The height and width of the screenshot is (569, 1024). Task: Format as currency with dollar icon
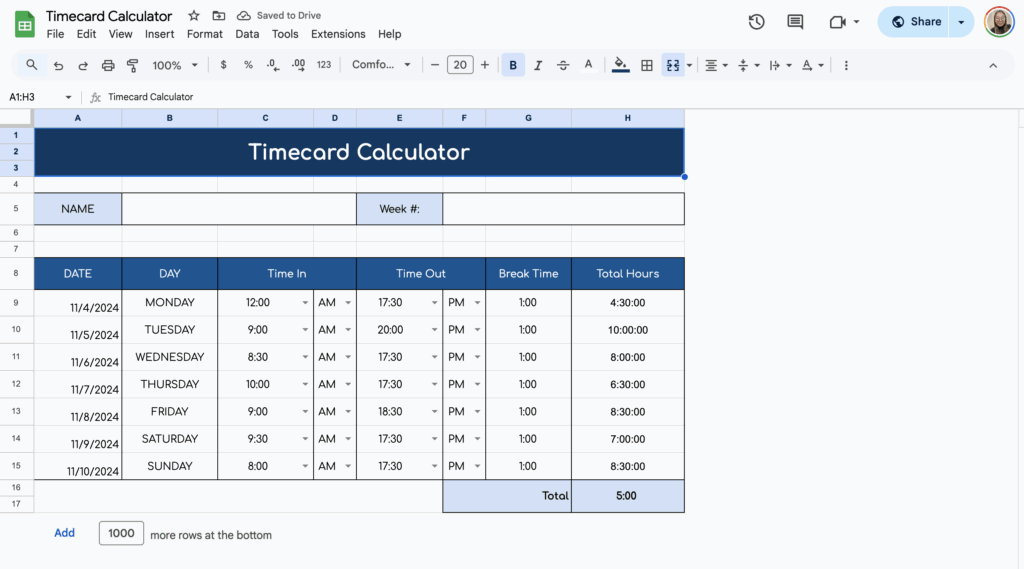tap(223, 65)
